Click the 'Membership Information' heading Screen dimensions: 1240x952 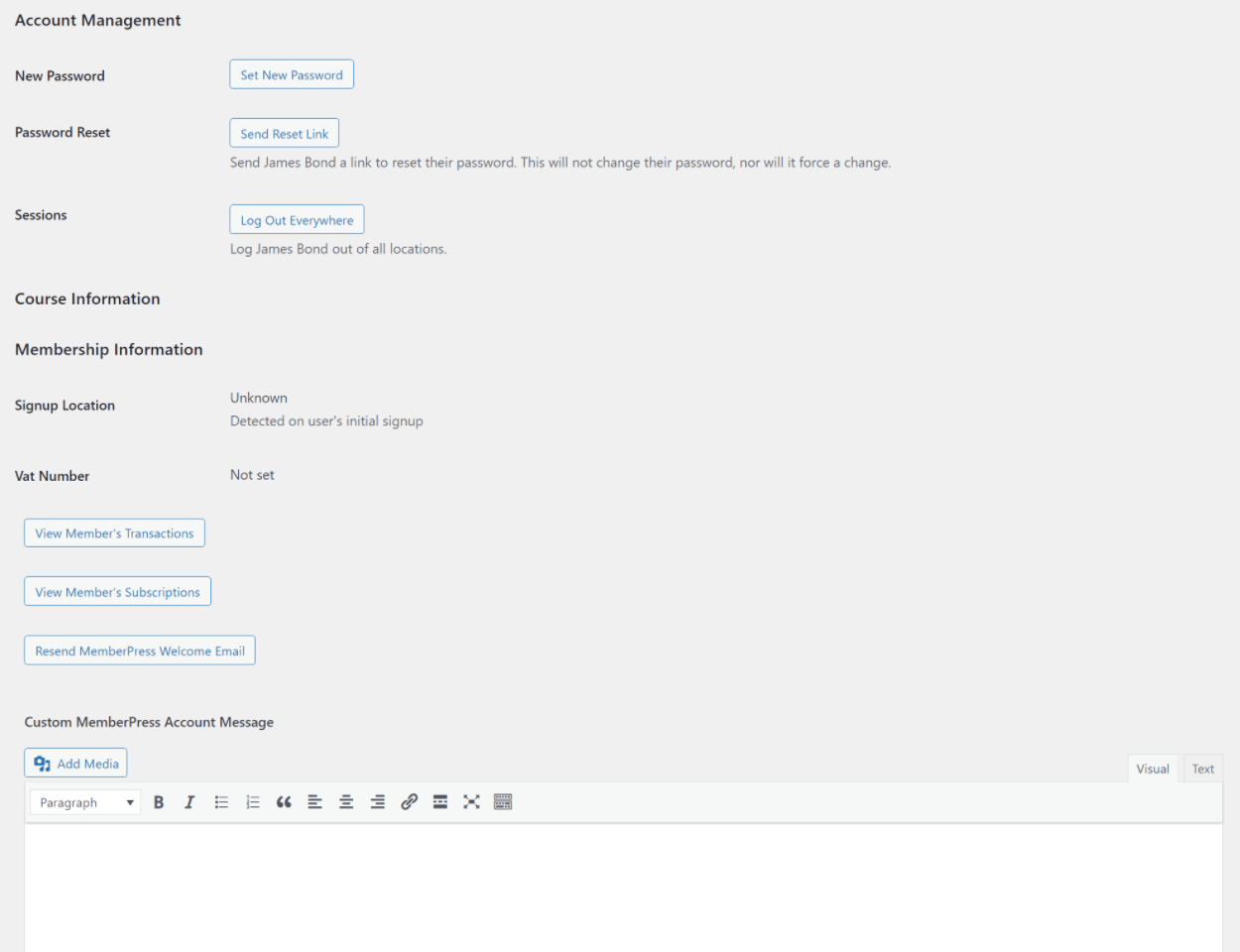(109, 349)
